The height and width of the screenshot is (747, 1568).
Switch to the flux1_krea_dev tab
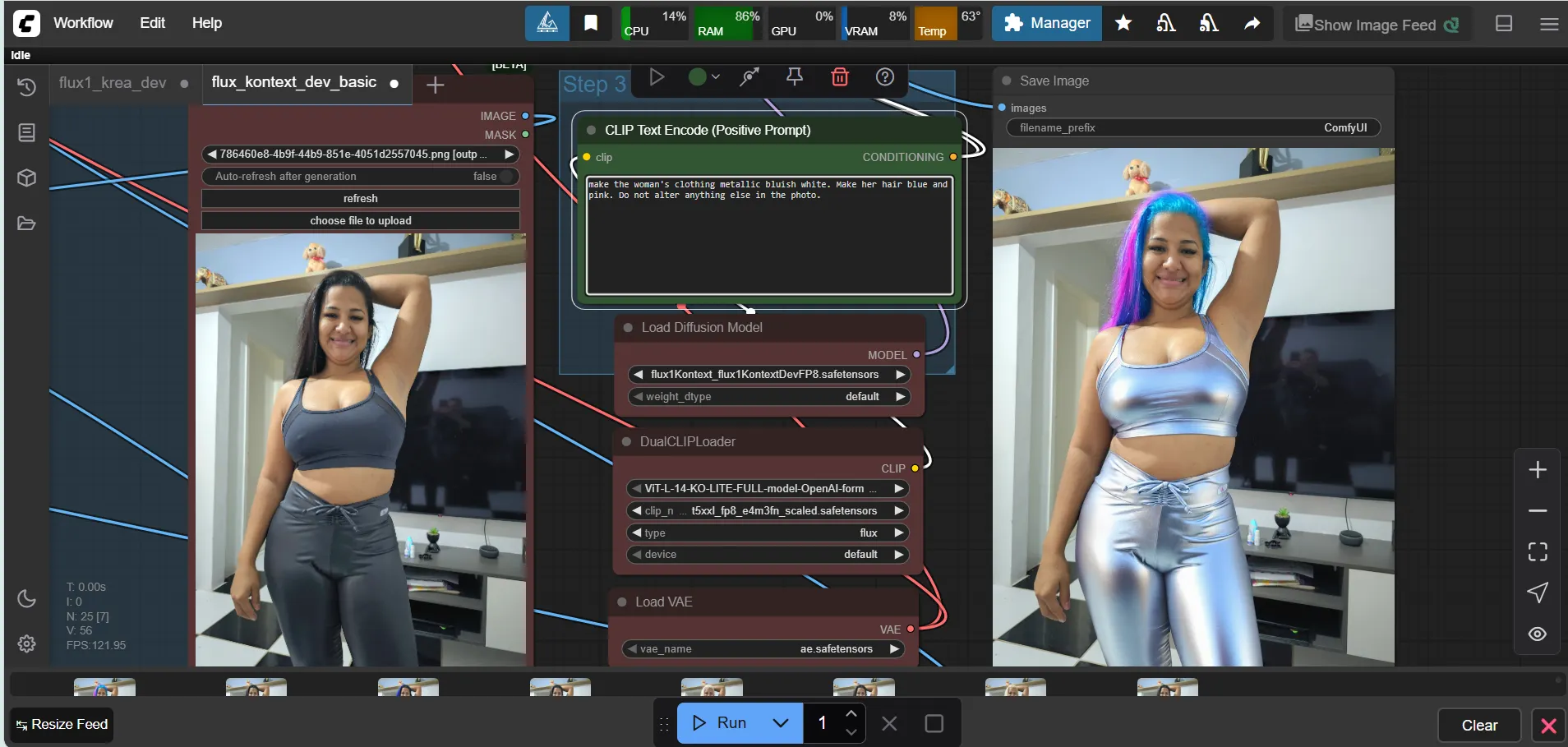click(113, 83)
